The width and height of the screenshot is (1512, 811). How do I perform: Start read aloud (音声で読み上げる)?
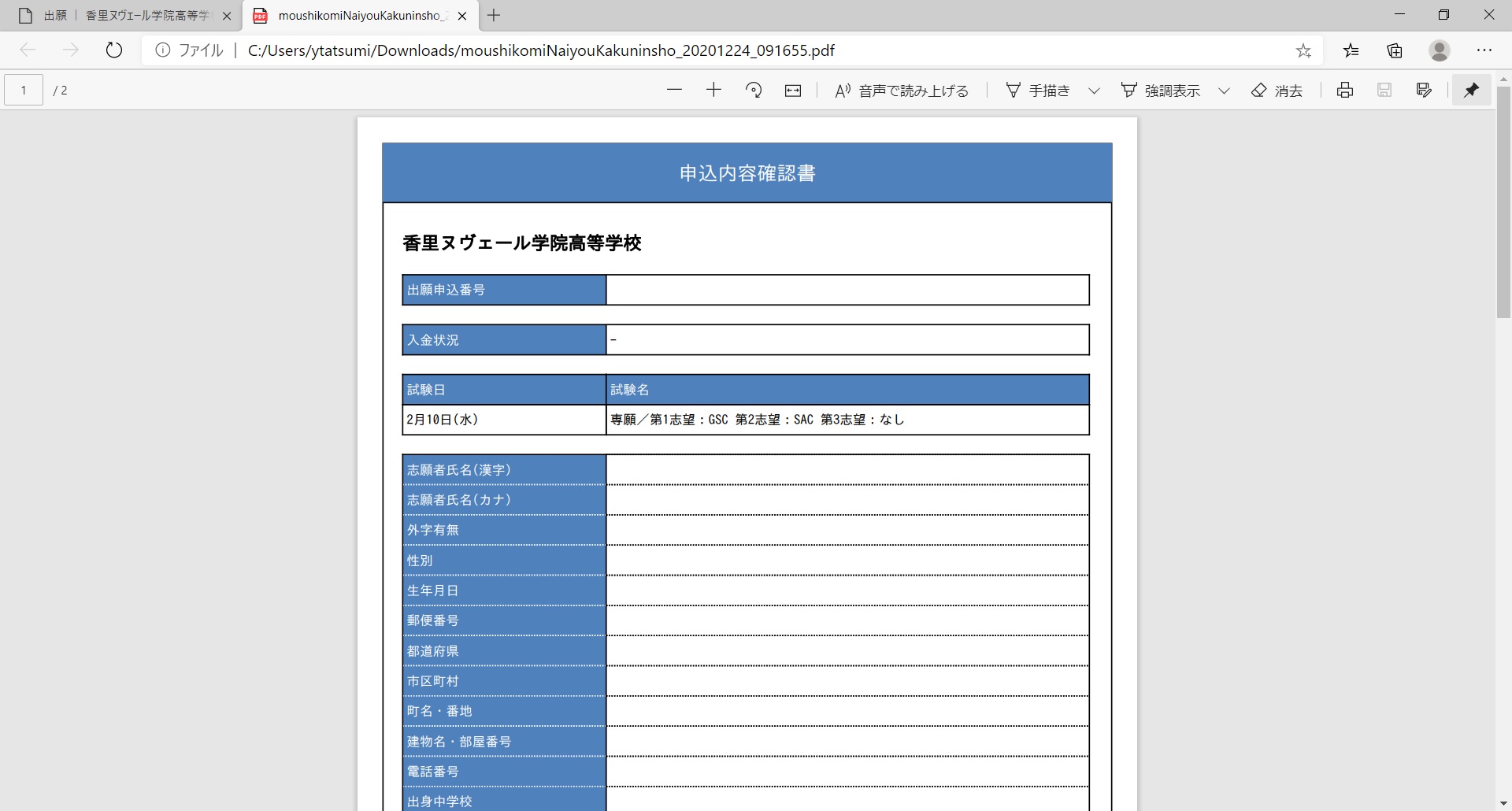pos(902,91)
